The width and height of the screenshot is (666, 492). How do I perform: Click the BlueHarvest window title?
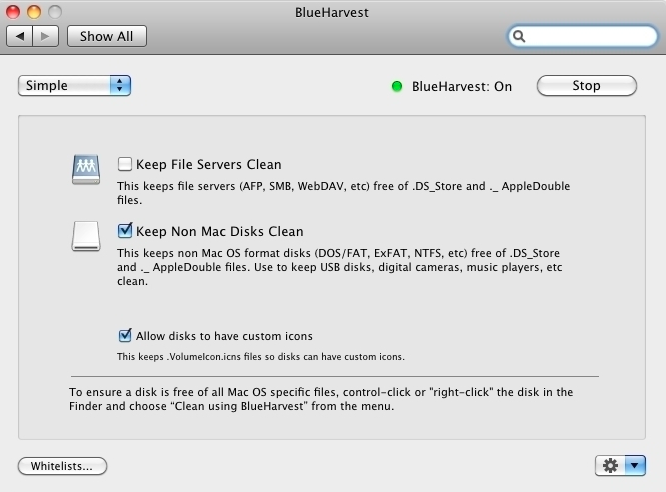point(332,12)
